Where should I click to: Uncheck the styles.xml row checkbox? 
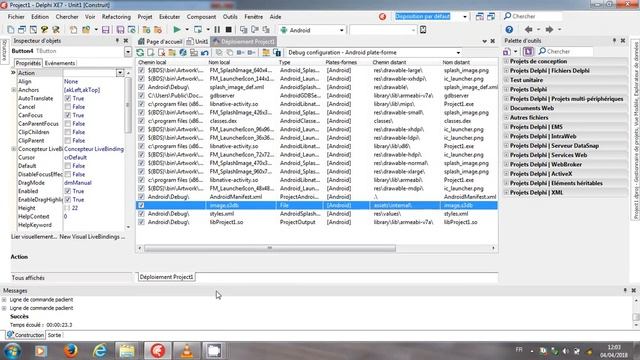(141, 213)
